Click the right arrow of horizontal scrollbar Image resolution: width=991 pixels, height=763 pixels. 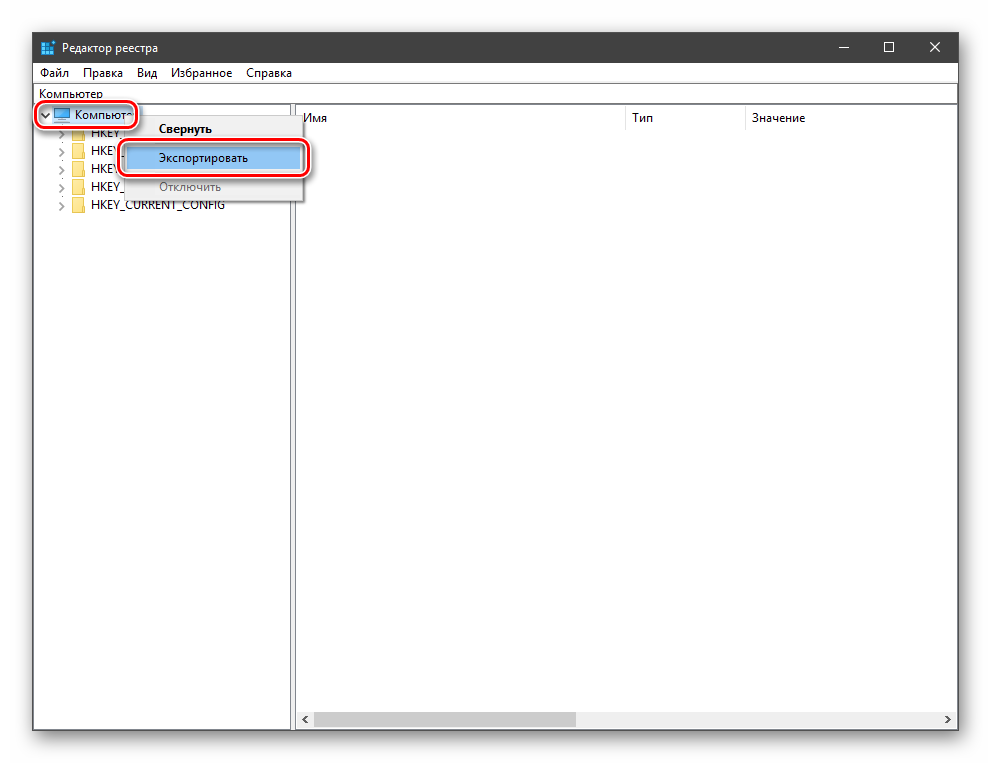[947, 720]
